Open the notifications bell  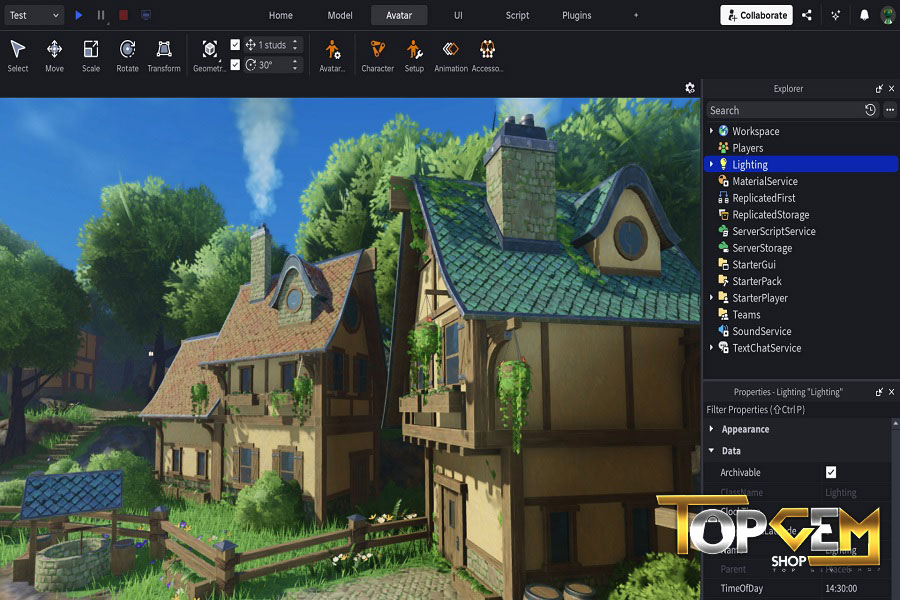(x=864, y=15)
